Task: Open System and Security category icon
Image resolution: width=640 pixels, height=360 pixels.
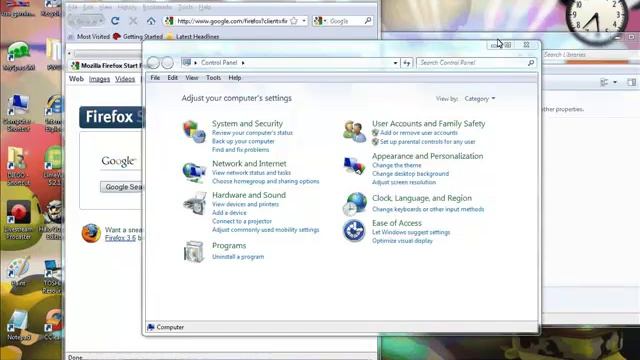Action: [194, 132]
